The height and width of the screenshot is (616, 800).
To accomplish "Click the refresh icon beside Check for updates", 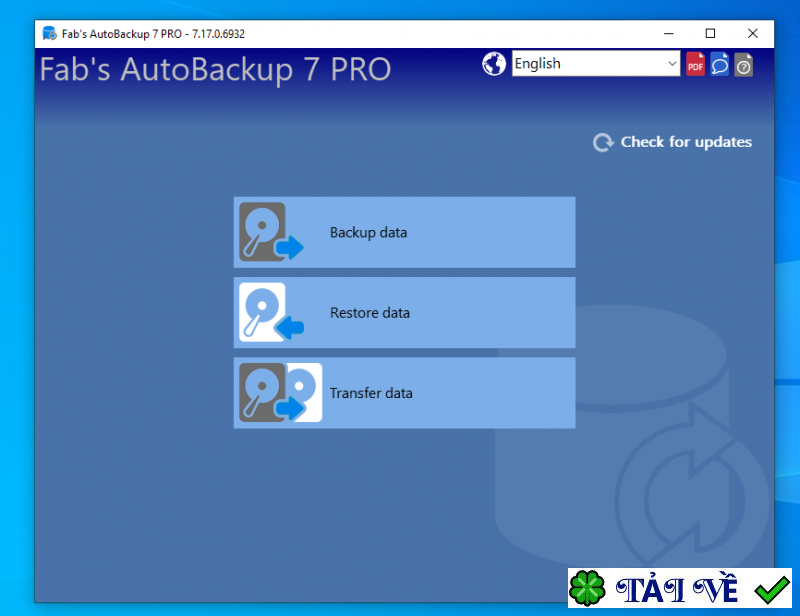I will tap(603, 142).
